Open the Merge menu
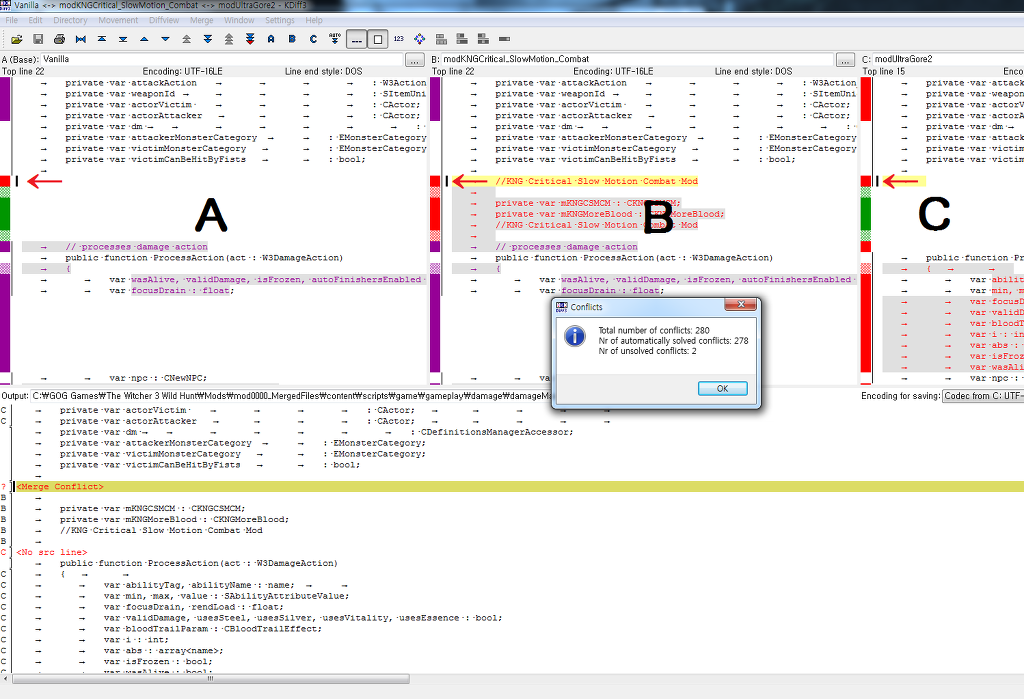1024x699 pixels. [x=201, y=20]
